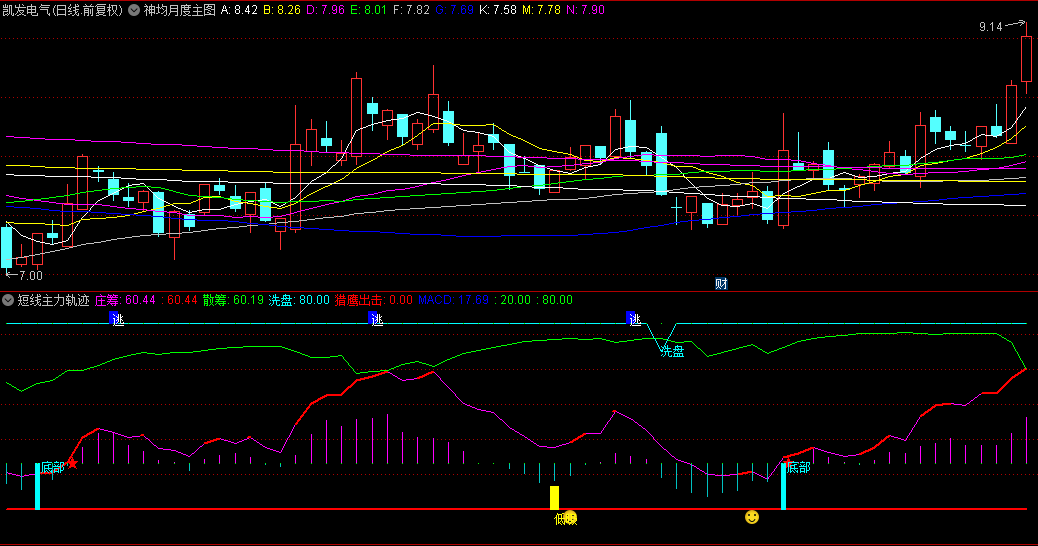Click the 洗盘 label on the green line
Viewport: 1038px width, 546px height.
coord(672,351)
